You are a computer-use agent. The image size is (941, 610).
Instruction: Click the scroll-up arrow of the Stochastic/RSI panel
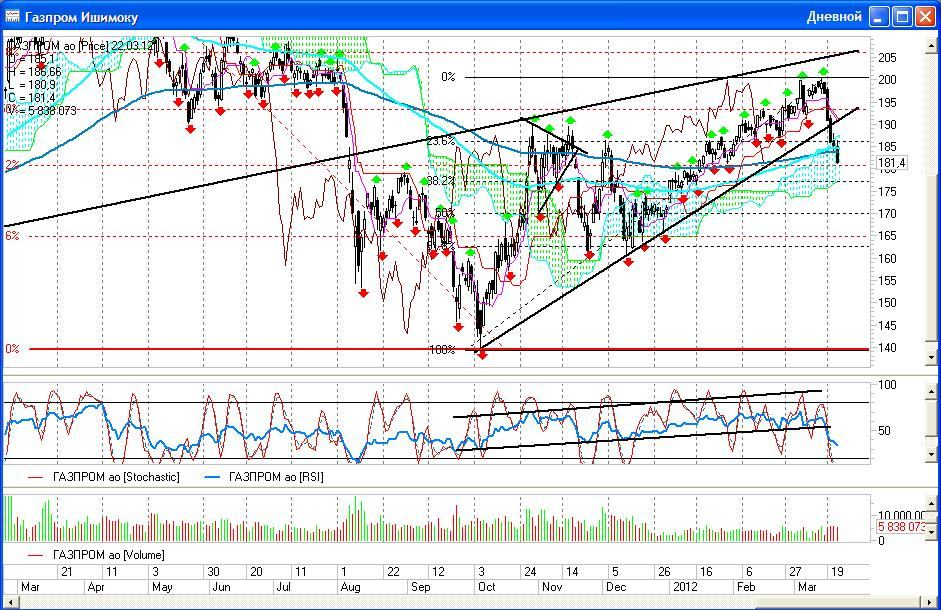931,391
